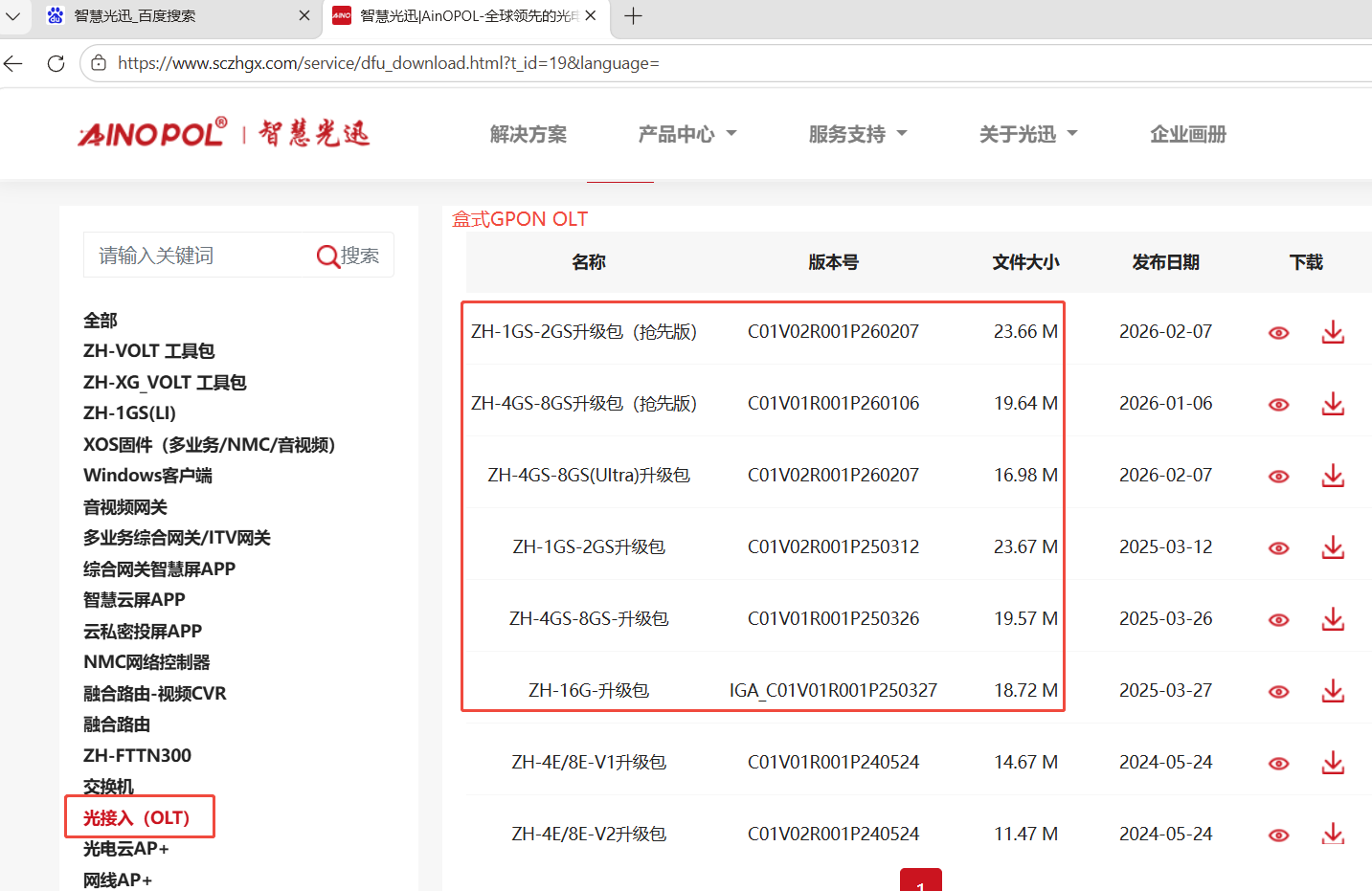1372x891 pixels.
Task: Click the AINOPOL 智慧光迅 logo
Action: click(224, 134)
